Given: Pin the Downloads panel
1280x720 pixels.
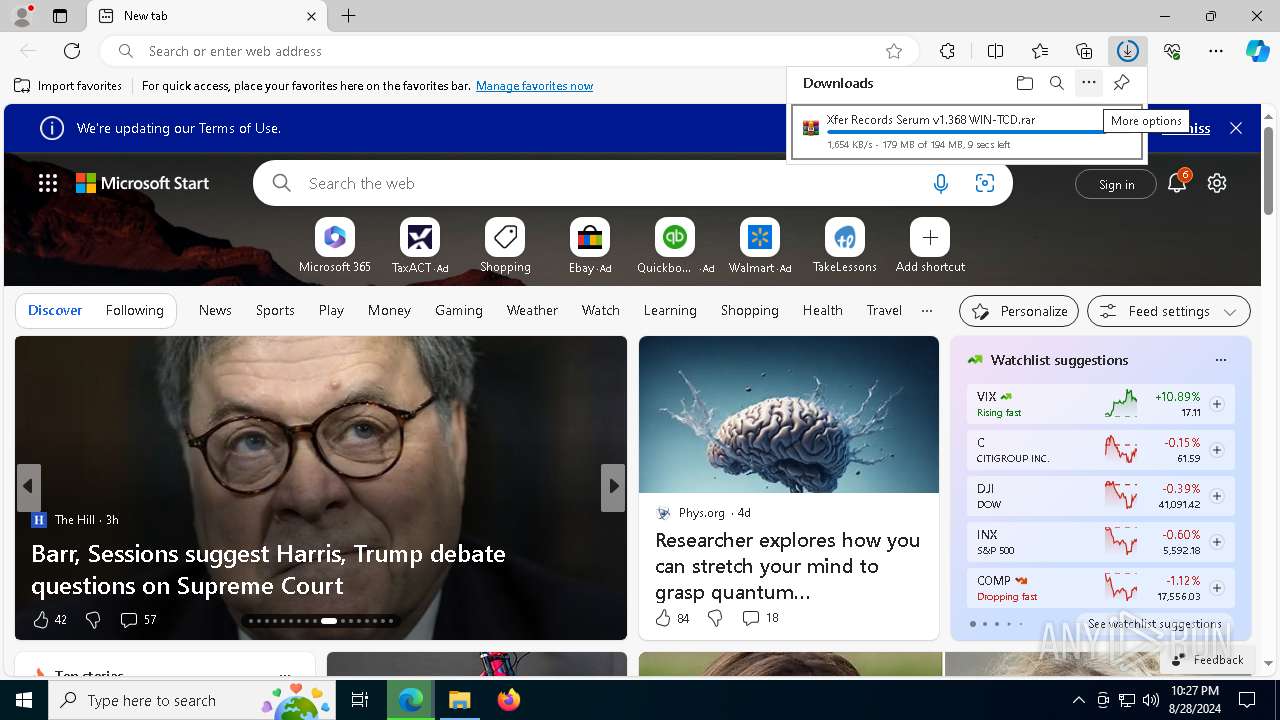Looking at the screenshot, I should click(x=1121, y=83).
